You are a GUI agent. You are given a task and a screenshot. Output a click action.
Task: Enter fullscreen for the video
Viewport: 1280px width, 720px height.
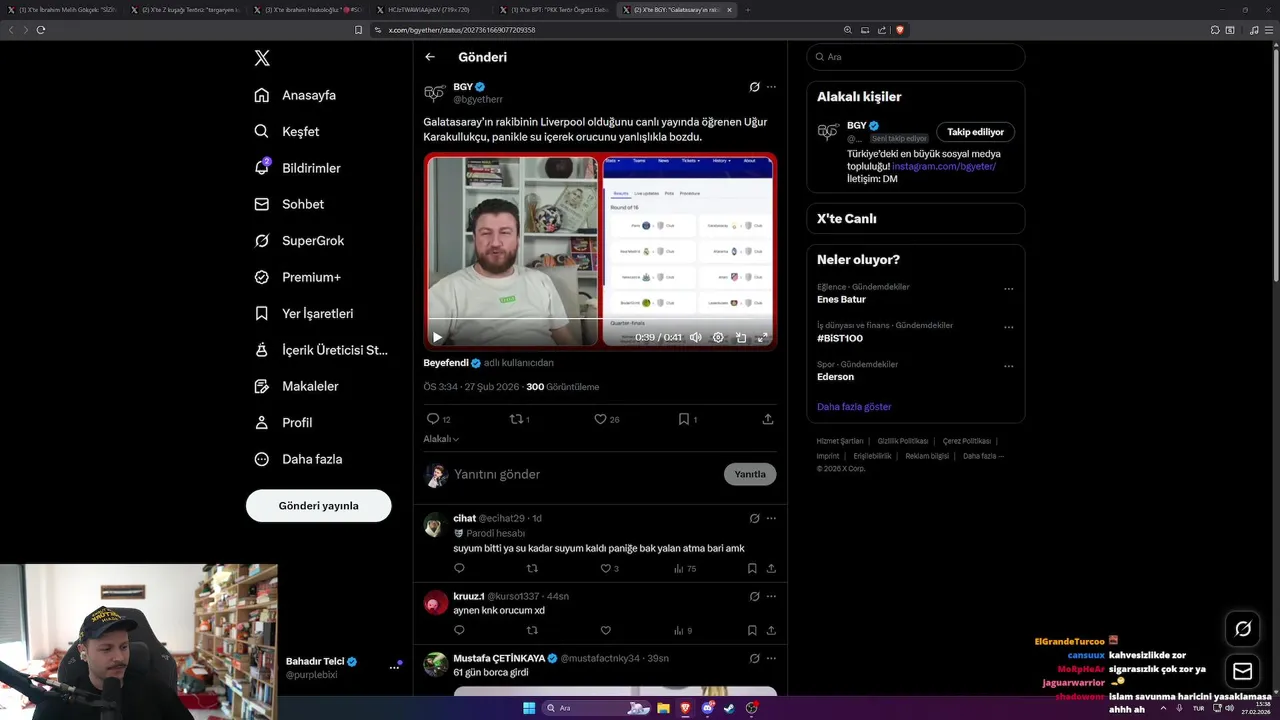[763, 337]
